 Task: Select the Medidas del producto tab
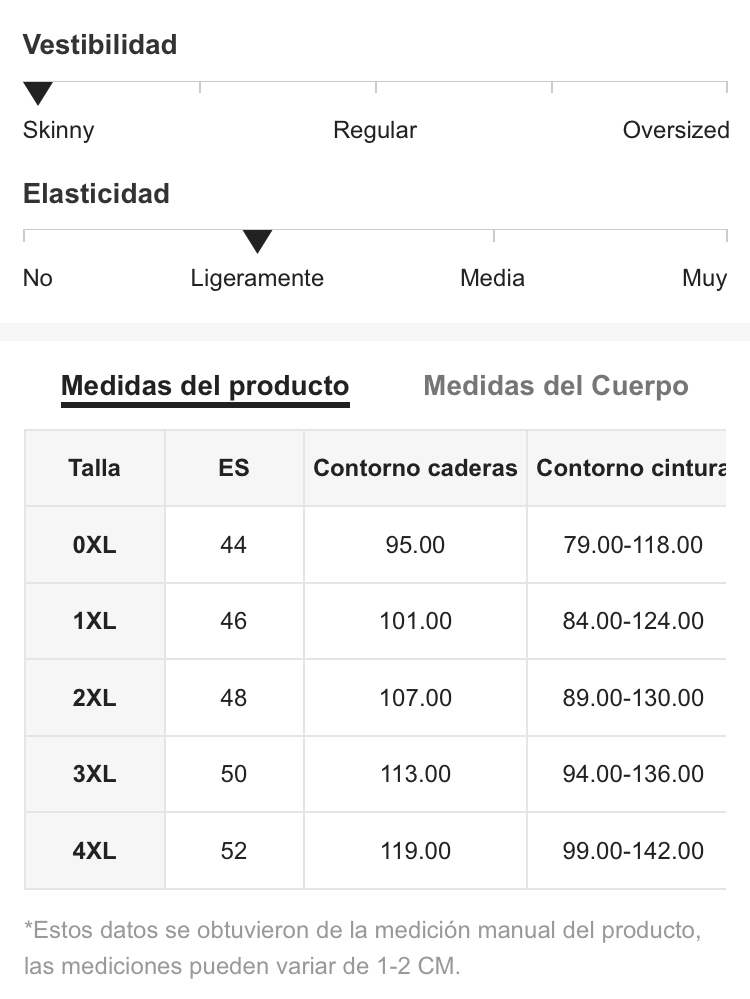[205, 386]
